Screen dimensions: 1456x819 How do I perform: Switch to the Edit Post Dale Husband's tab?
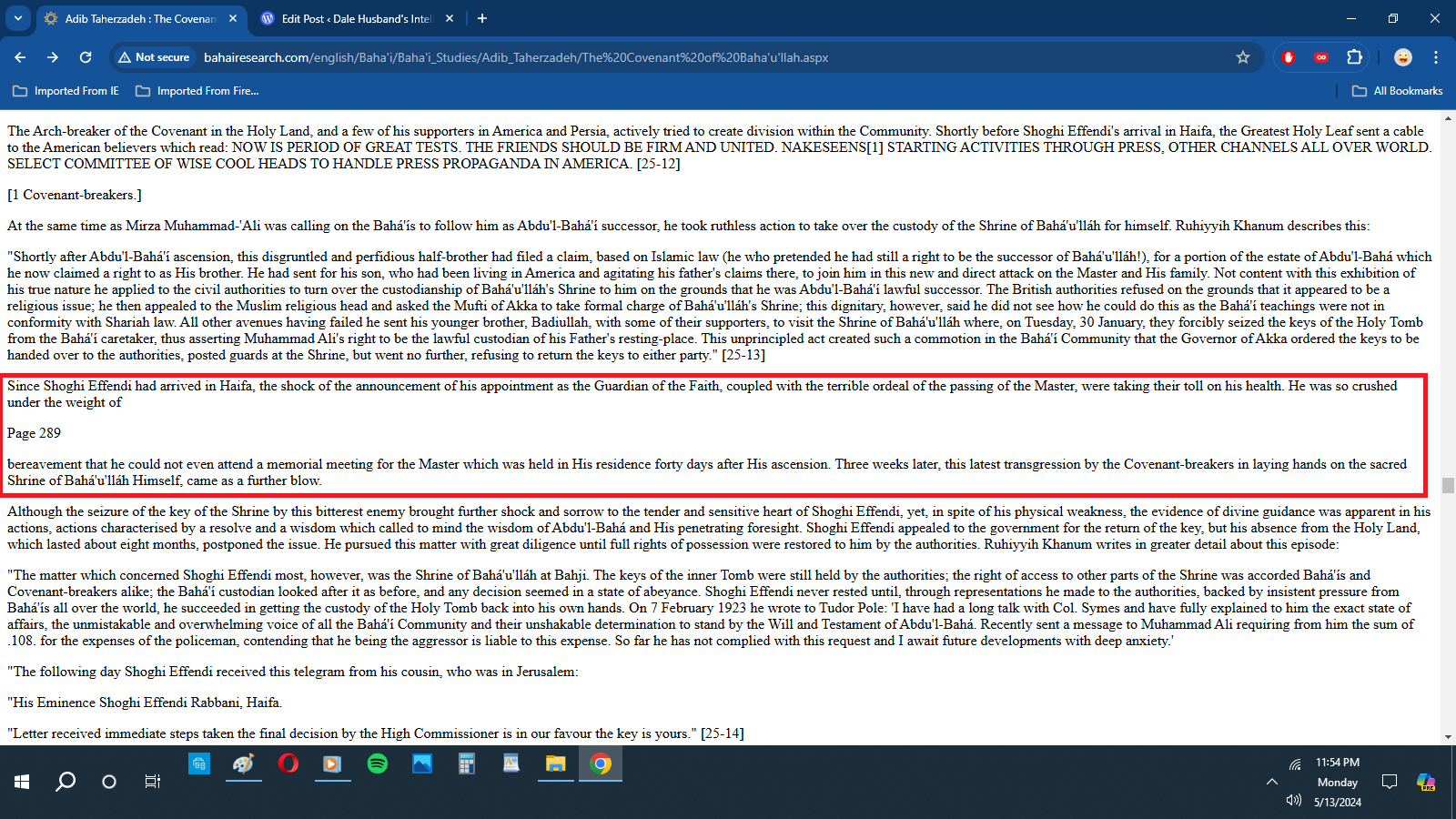[355, 18]
